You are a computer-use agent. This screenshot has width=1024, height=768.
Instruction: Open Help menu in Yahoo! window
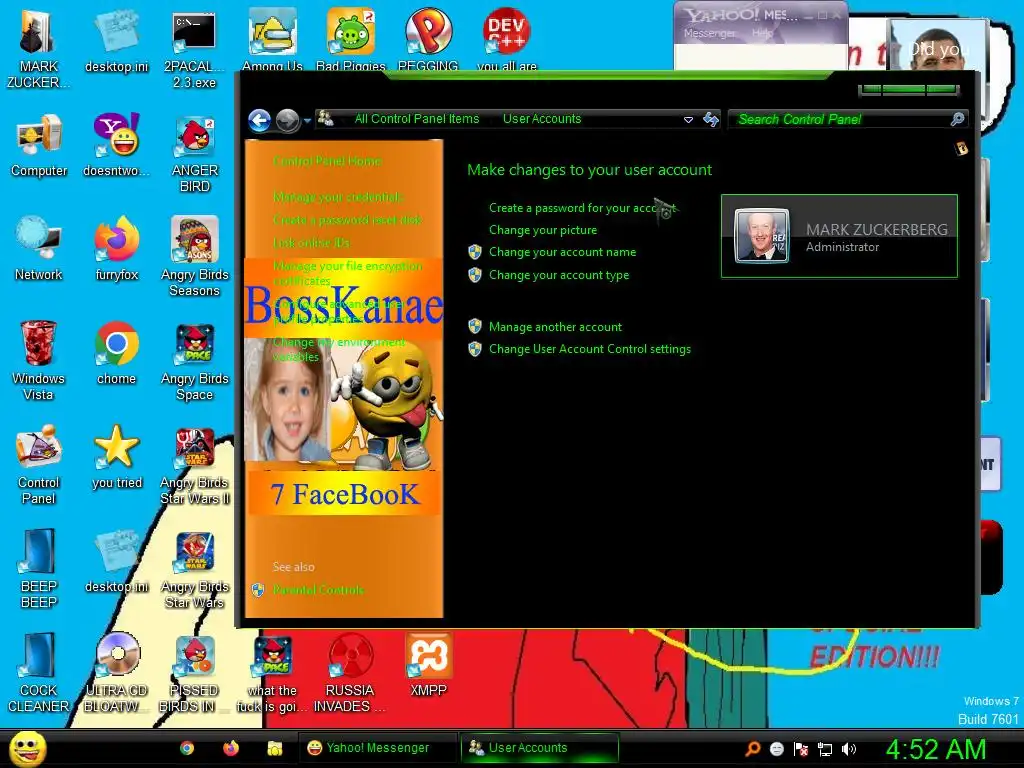pyautogui.click(x=762, y=33)
